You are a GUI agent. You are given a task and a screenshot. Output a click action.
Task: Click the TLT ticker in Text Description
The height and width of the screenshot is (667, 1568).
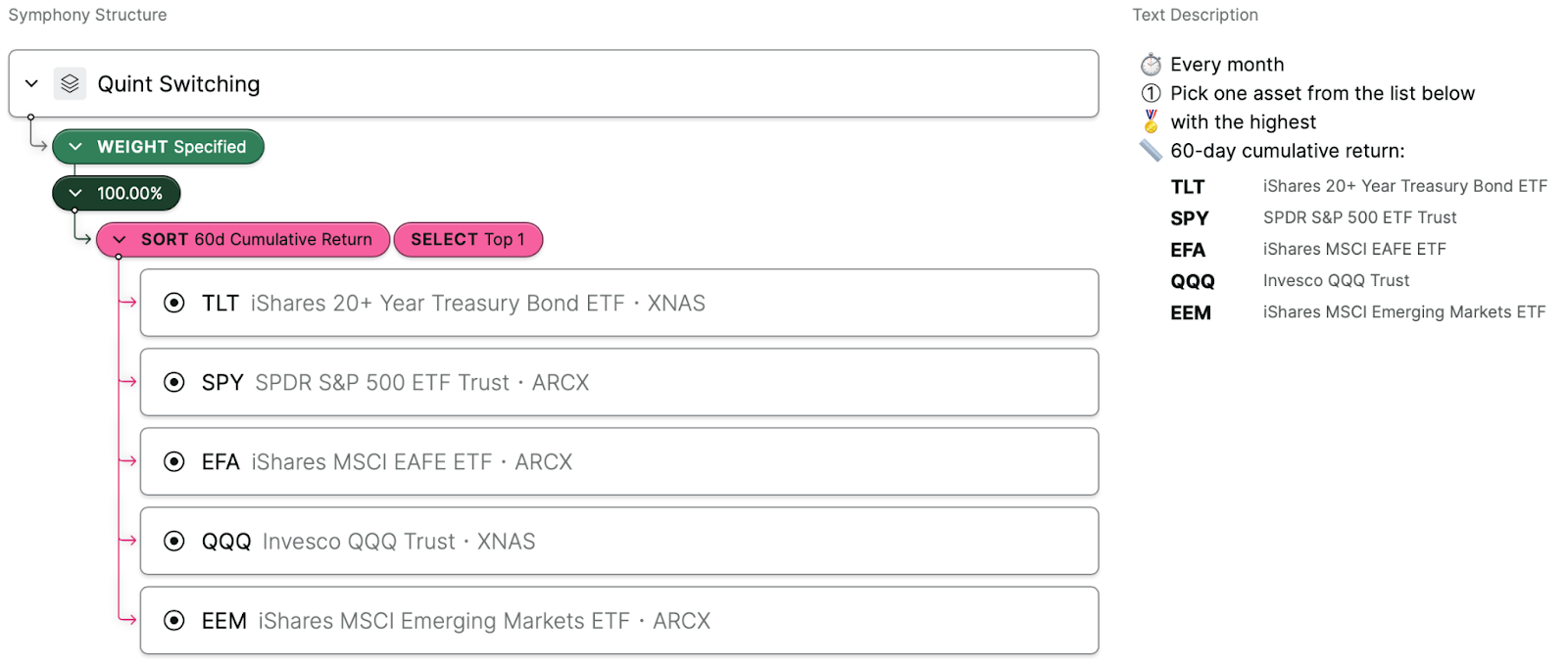1188,187
